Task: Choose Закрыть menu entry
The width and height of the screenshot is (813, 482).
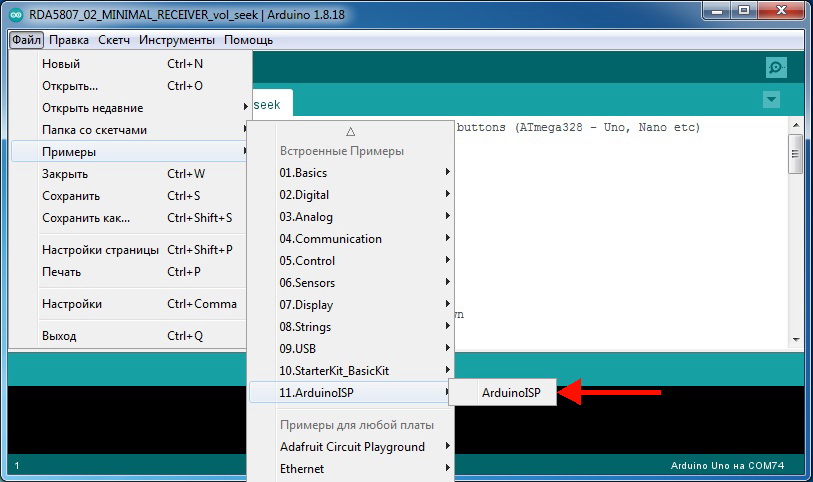Action: coord(129,174)
